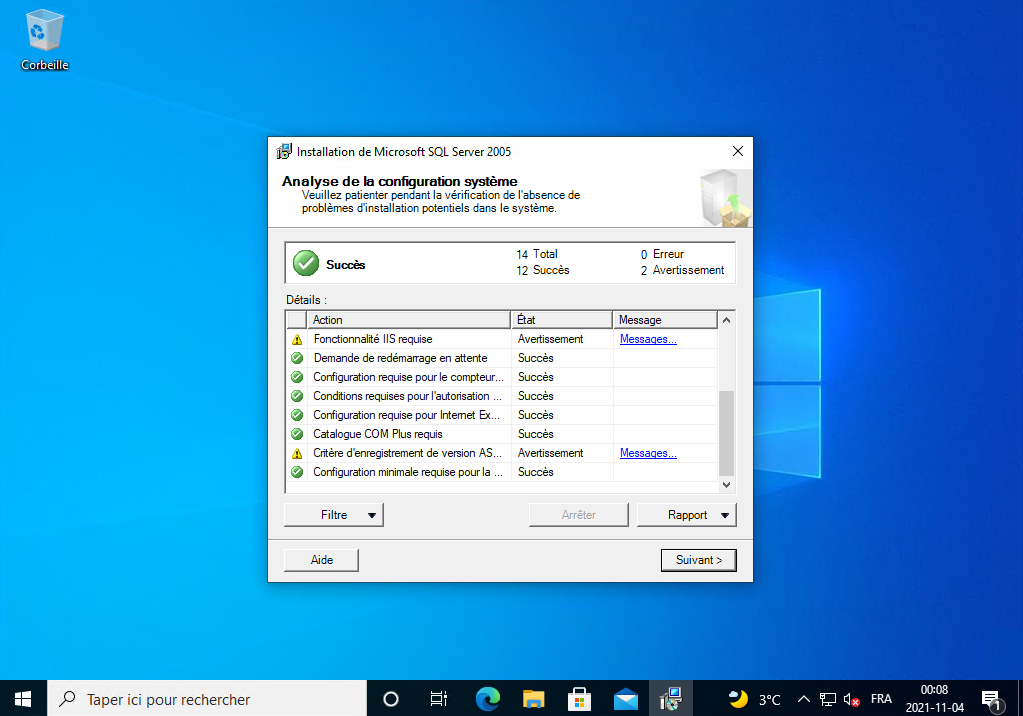Open the Rapport dropdown menu

(687, 515)
